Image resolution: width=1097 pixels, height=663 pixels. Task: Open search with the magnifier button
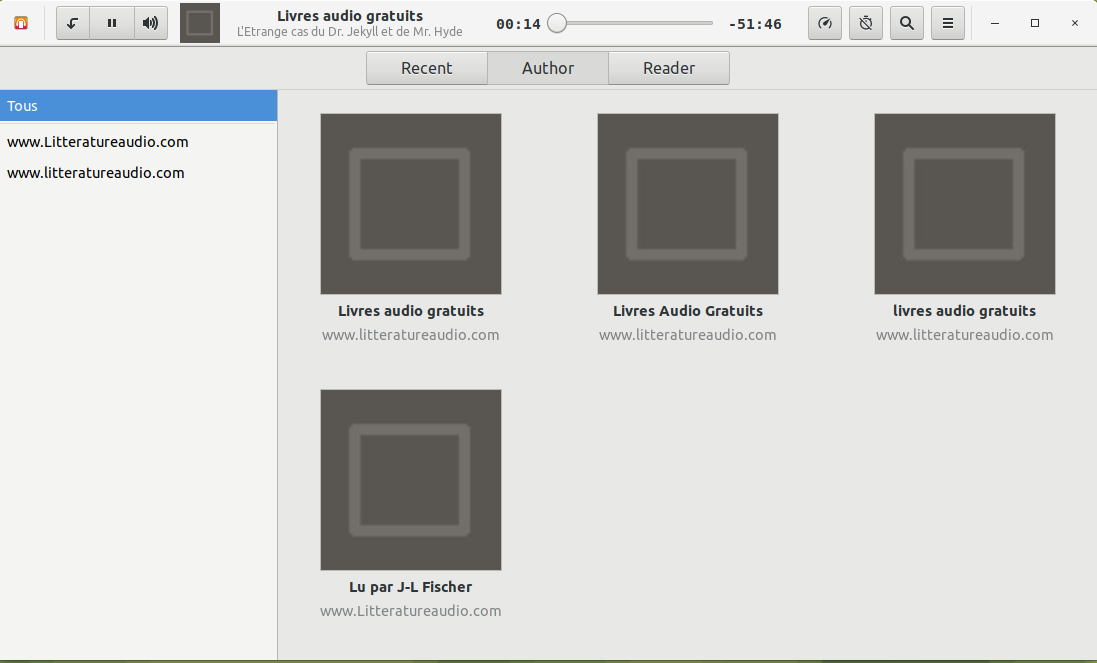coord(907,23)
